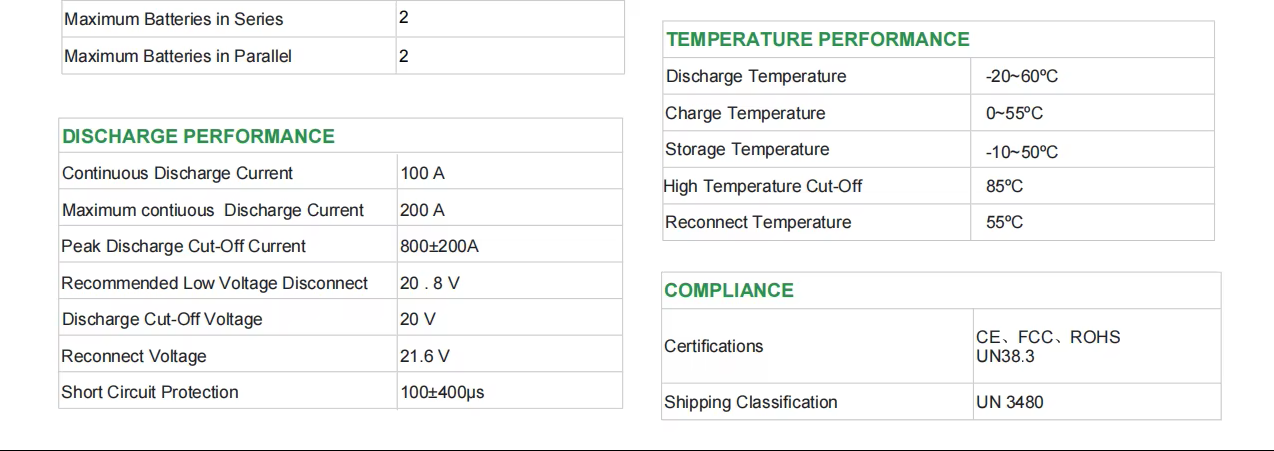
Task: Select the Charge Temperature 0~55ºC value
Action: (x=1014, y=113)
